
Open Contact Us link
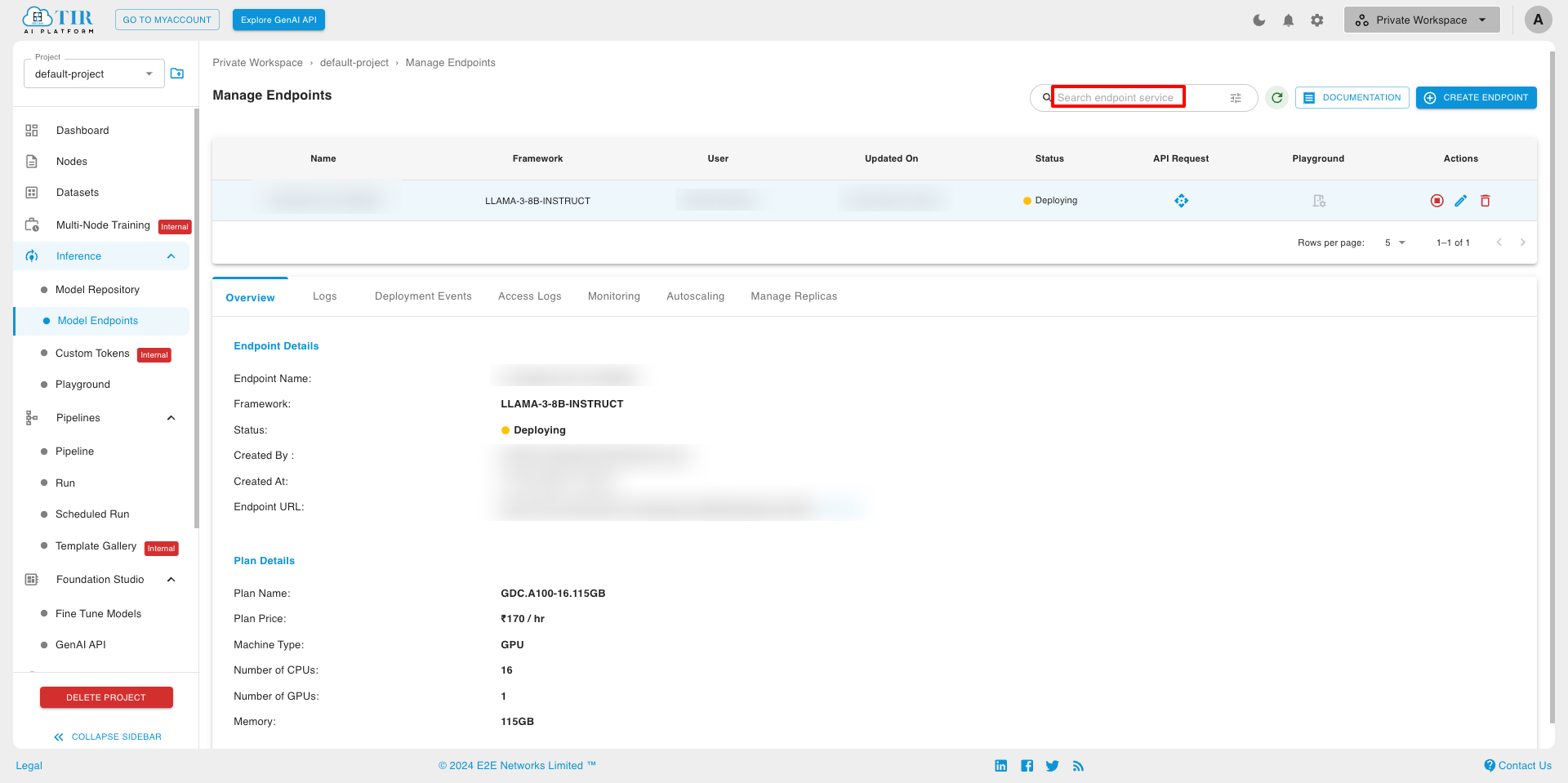(1517, 766)
